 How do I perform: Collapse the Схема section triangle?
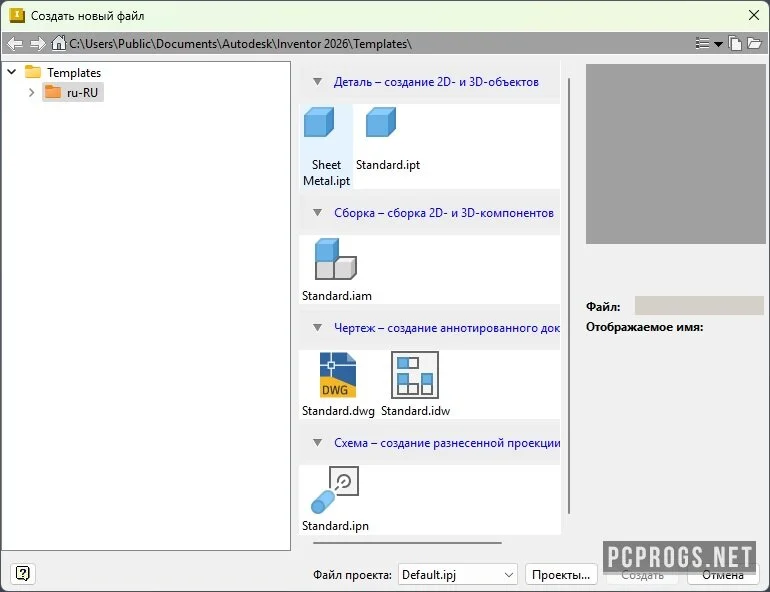pos(318,443)
